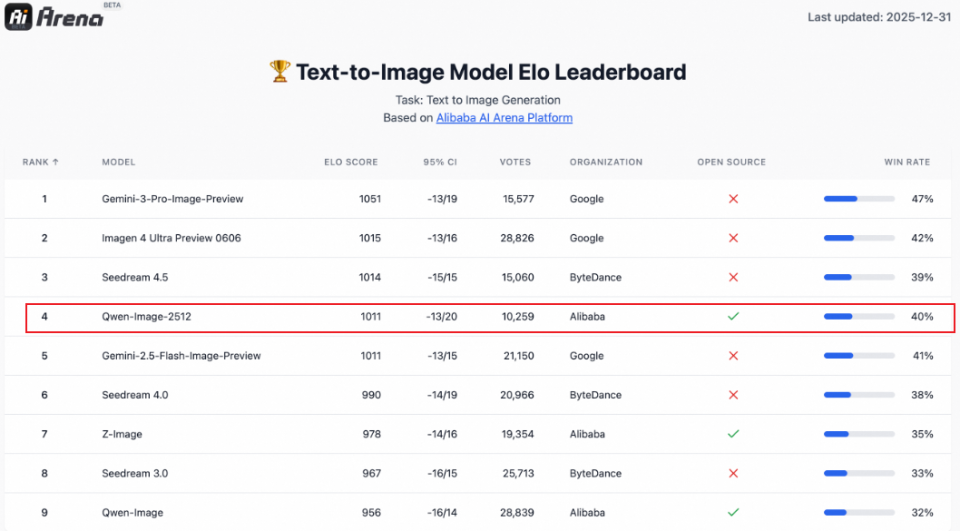This screenshot has height=531, width=960.
Task: Click the red X for Imagen 4 Ultra Preview
Action: [733, 238]
